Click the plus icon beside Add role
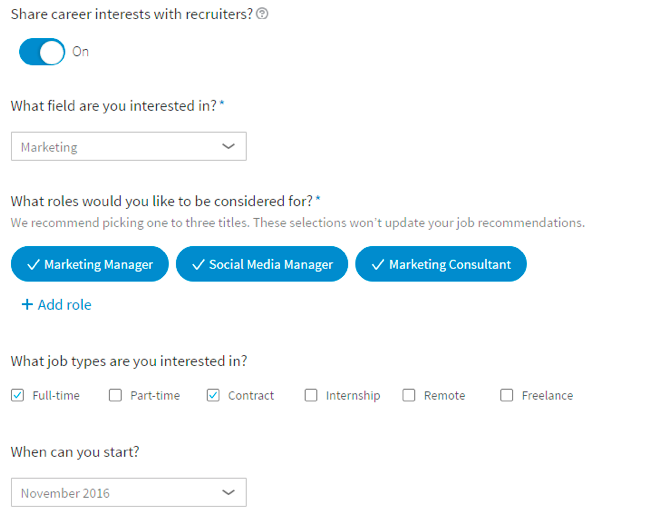648x517 pixels. (27, 305)
